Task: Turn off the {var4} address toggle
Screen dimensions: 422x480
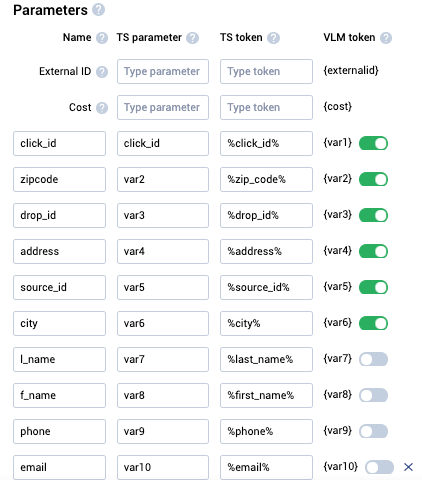Action: (373, 251)
